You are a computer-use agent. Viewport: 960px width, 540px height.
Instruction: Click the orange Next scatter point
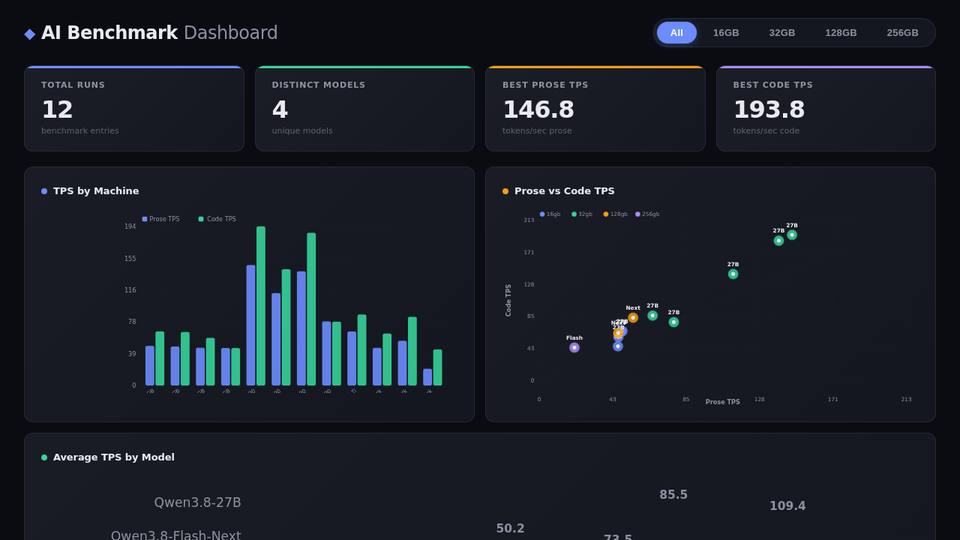pos(633,318)
